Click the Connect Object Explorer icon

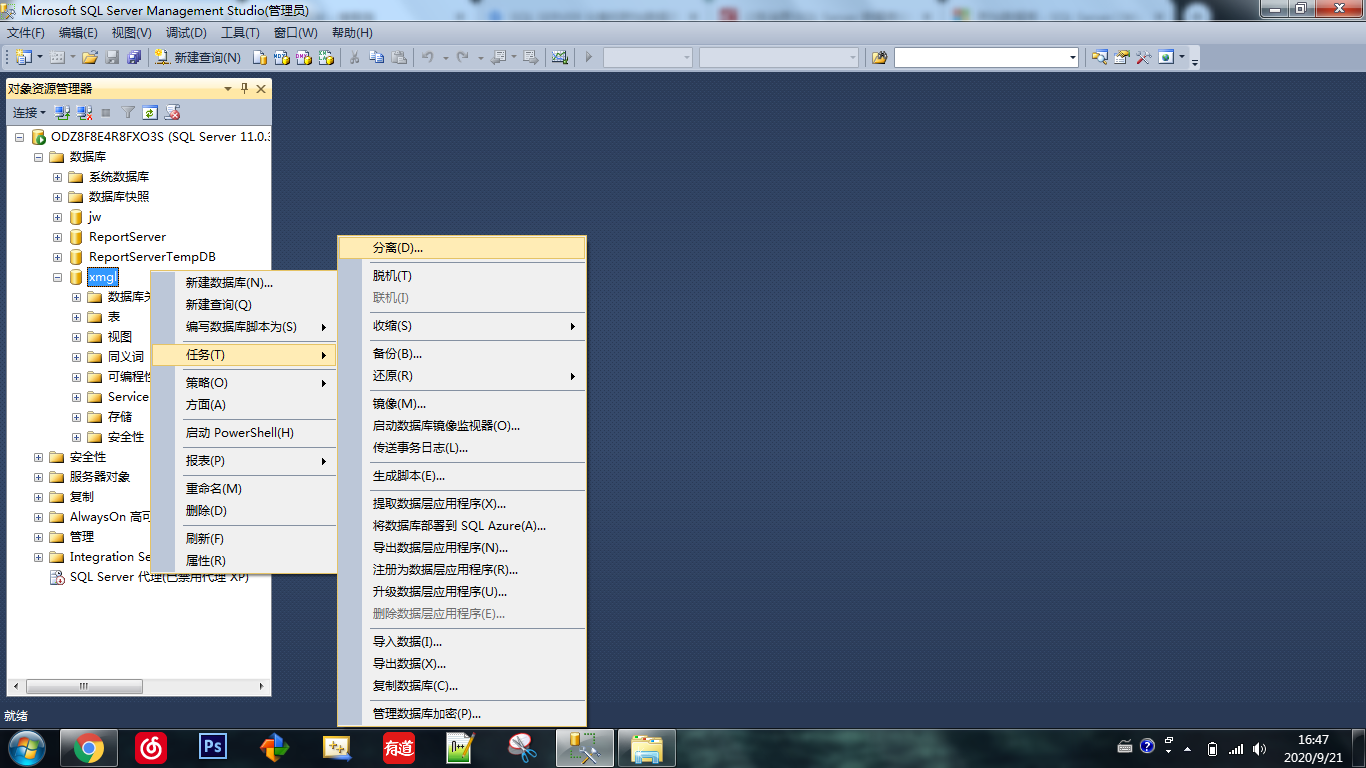coord(62,112)
